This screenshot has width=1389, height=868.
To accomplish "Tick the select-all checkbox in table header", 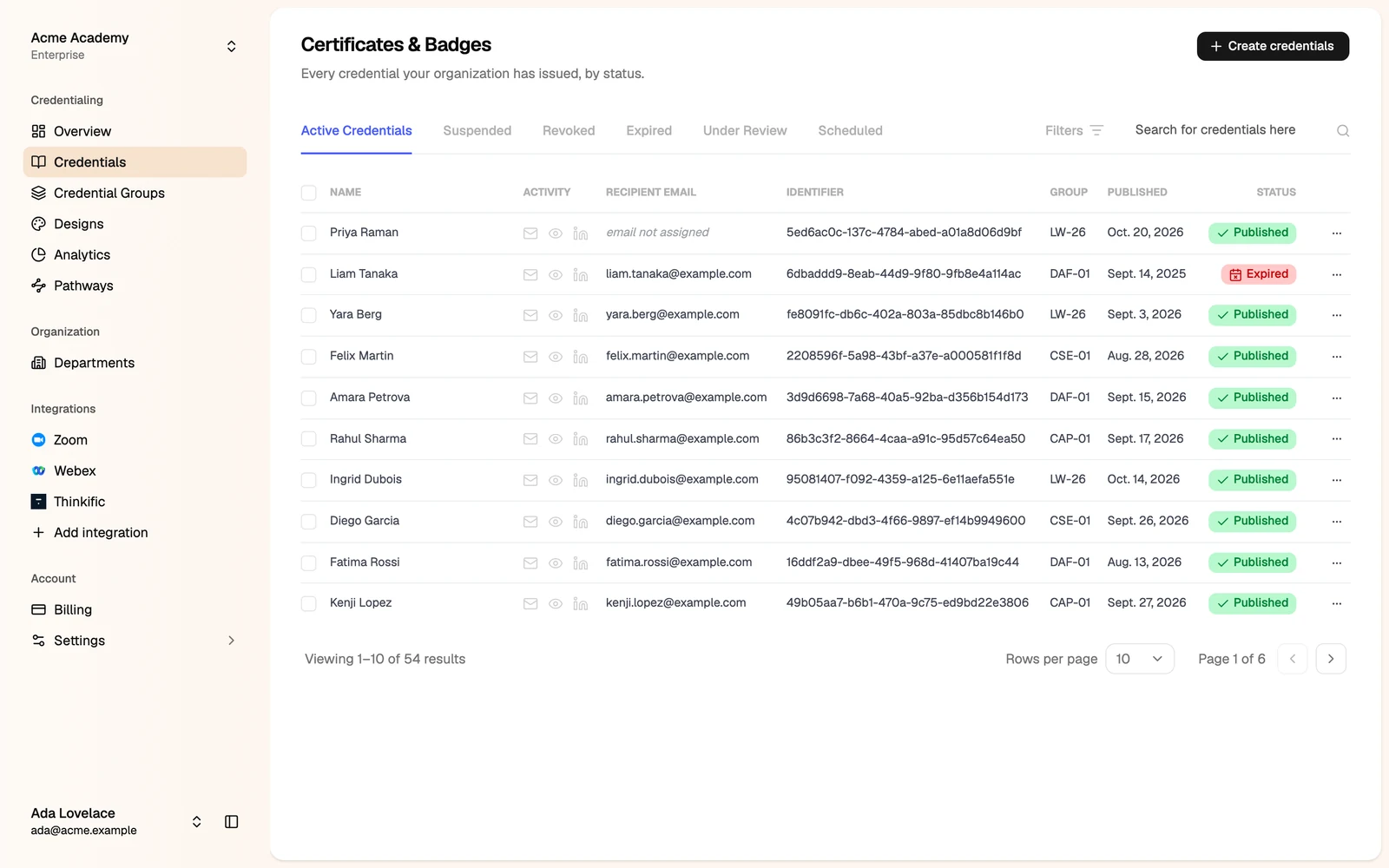I will coord(308,193).
